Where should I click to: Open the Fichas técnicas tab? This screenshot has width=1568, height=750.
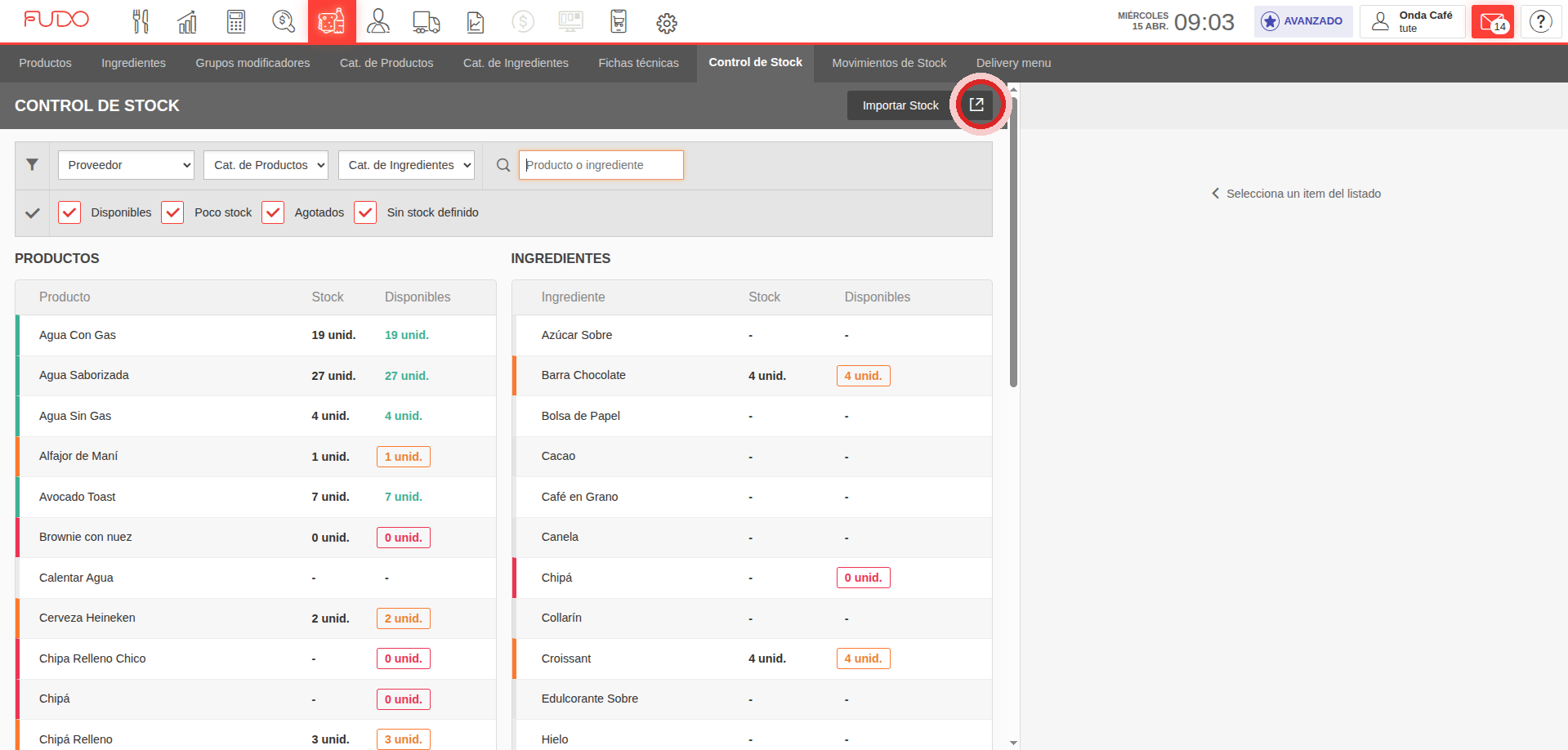pos(638,63)
